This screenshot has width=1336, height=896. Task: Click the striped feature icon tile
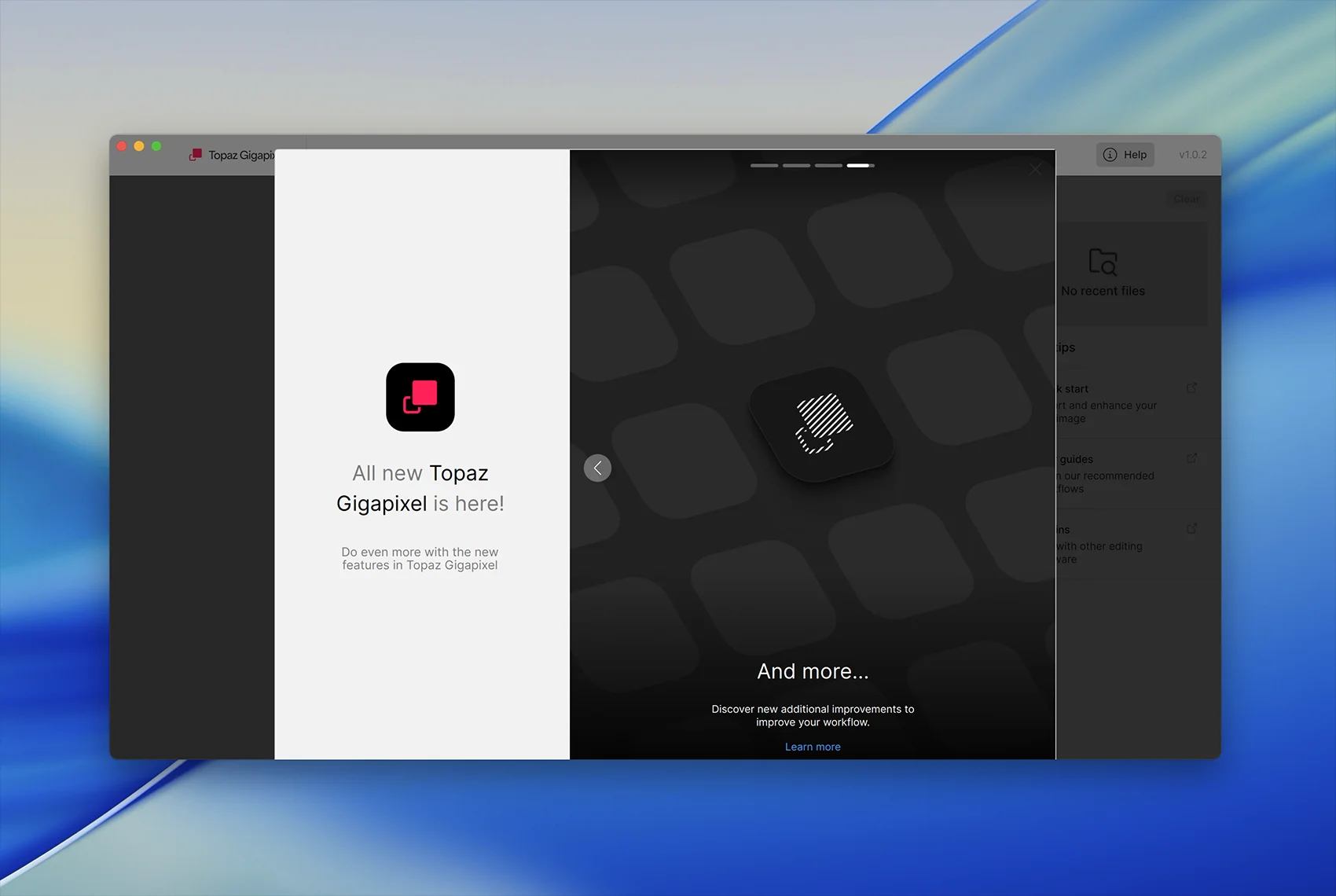tap(822, 424)
